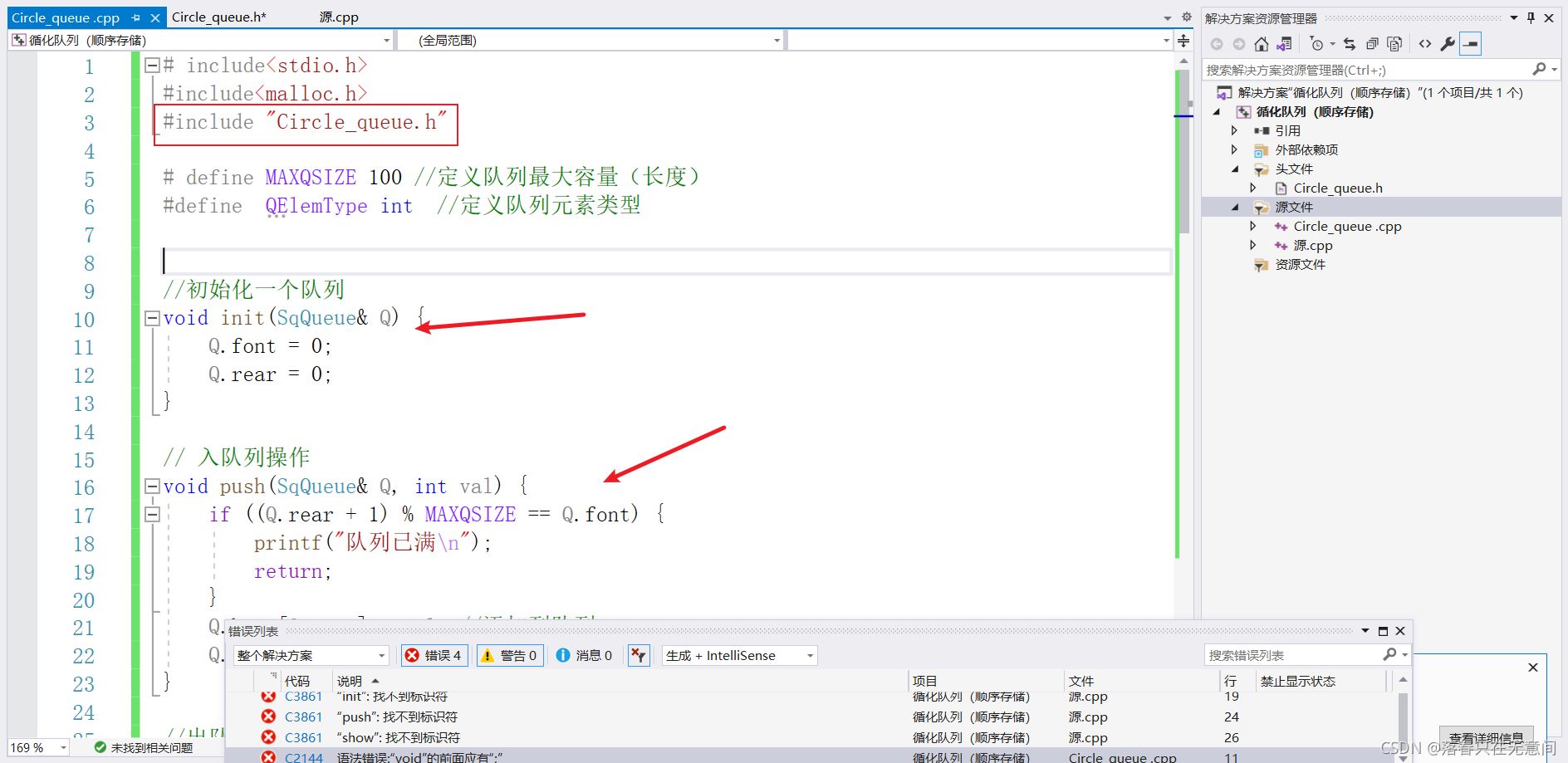Viewport: 1568px width, 763px height.
Task: Click the view code angle brackets icon
Action: [1425, 44]
